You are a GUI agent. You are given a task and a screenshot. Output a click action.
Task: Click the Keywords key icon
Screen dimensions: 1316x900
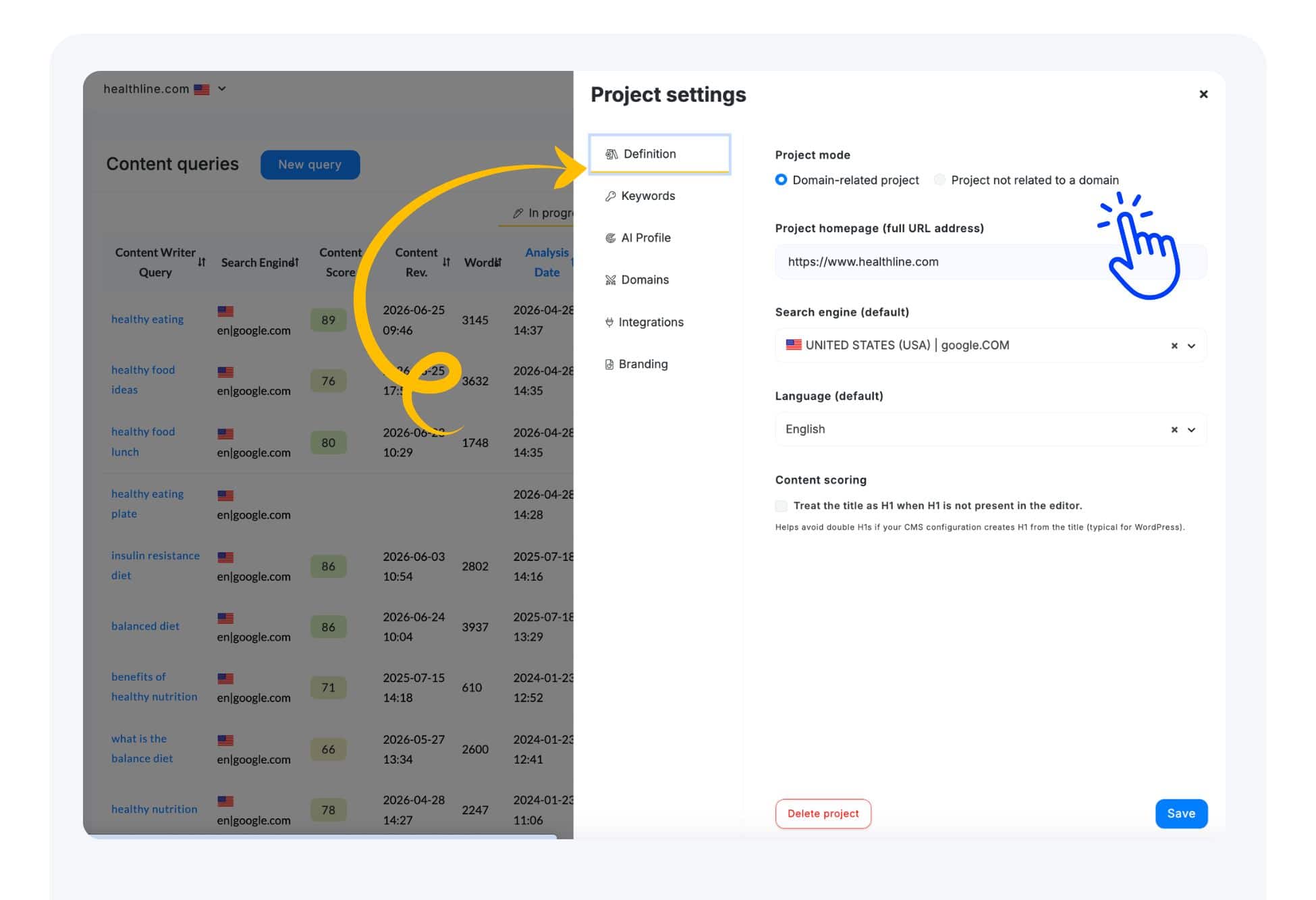pyautogui.click(x=610, y=196)
